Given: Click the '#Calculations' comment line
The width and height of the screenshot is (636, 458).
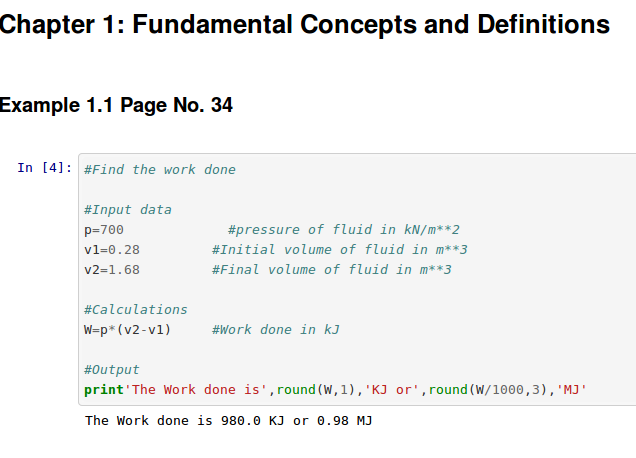Looking at the screenshot, I should click(136, 310).
